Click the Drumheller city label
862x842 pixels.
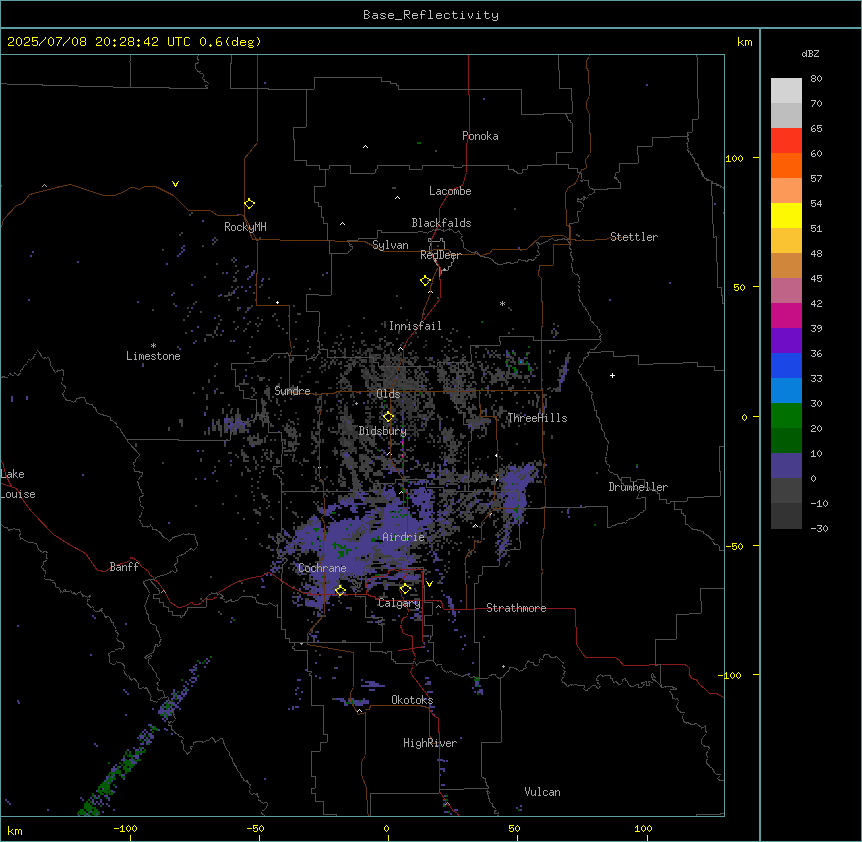638,487
